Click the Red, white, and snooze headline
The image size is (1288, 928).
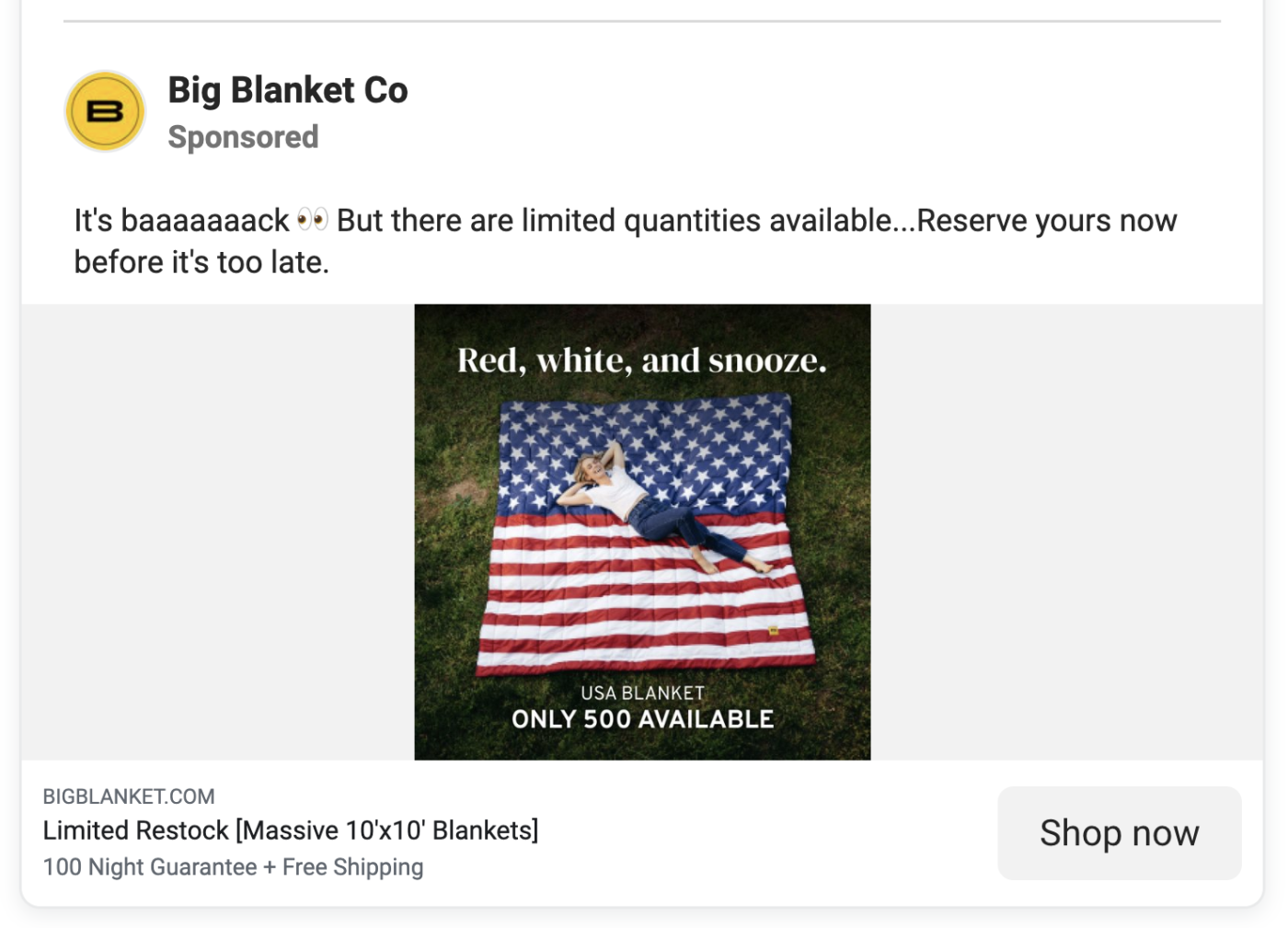point(642,361)
